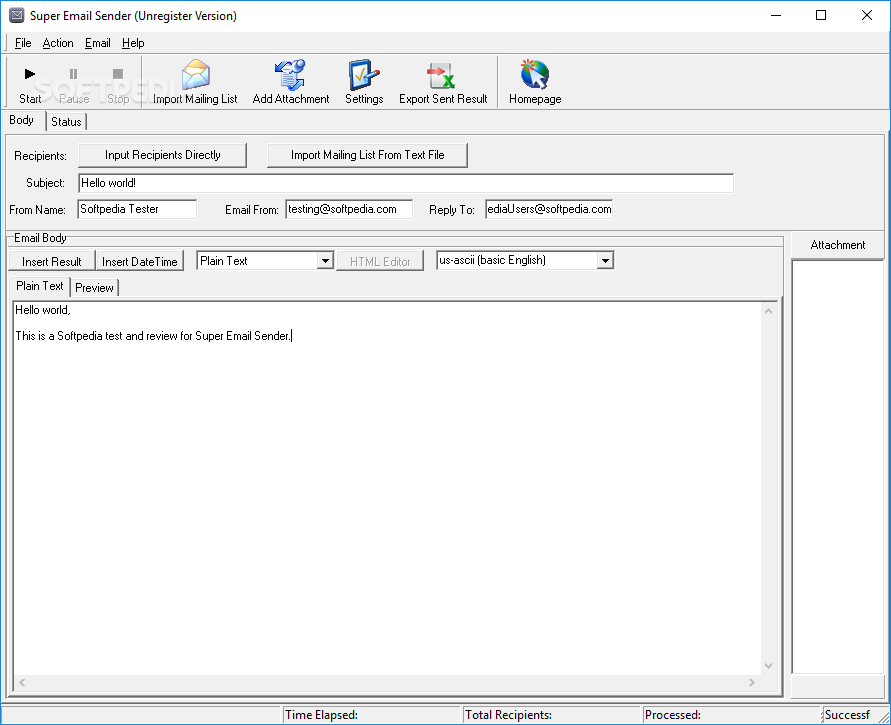This screenshot has height=725, width=891.
Task: Open the Action menu
Action: tap(58, 43)
